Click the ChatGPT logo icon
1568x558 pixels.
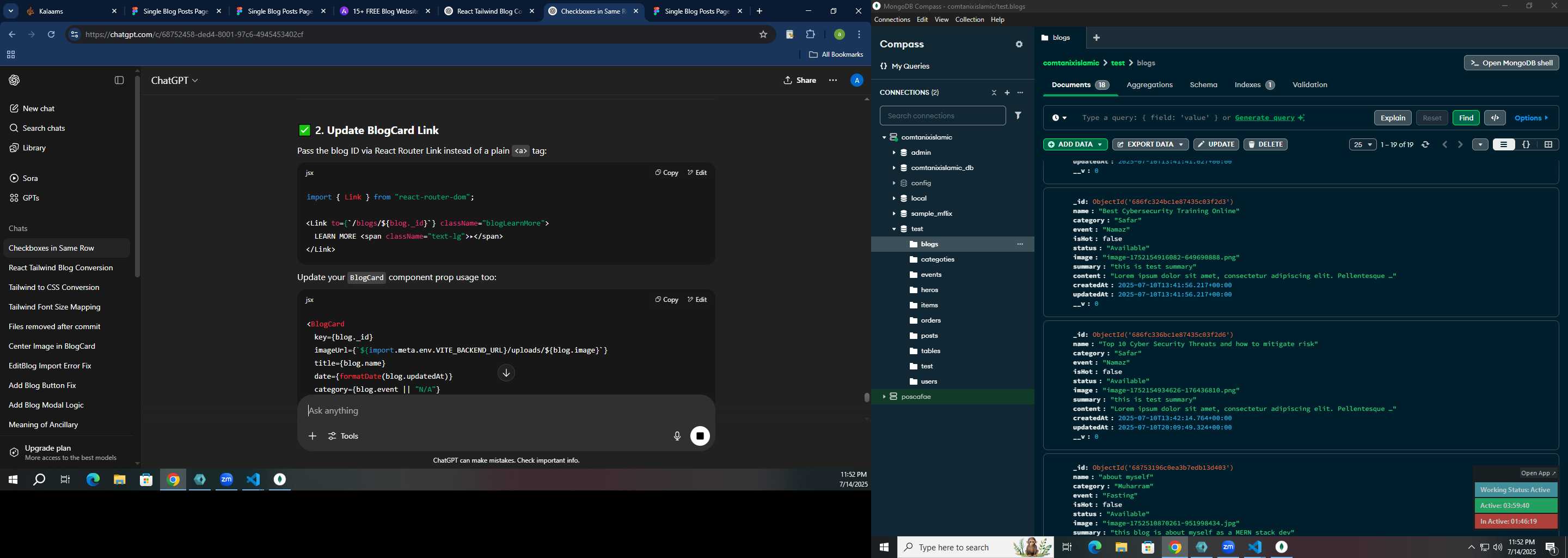click(x=15, y=81)
